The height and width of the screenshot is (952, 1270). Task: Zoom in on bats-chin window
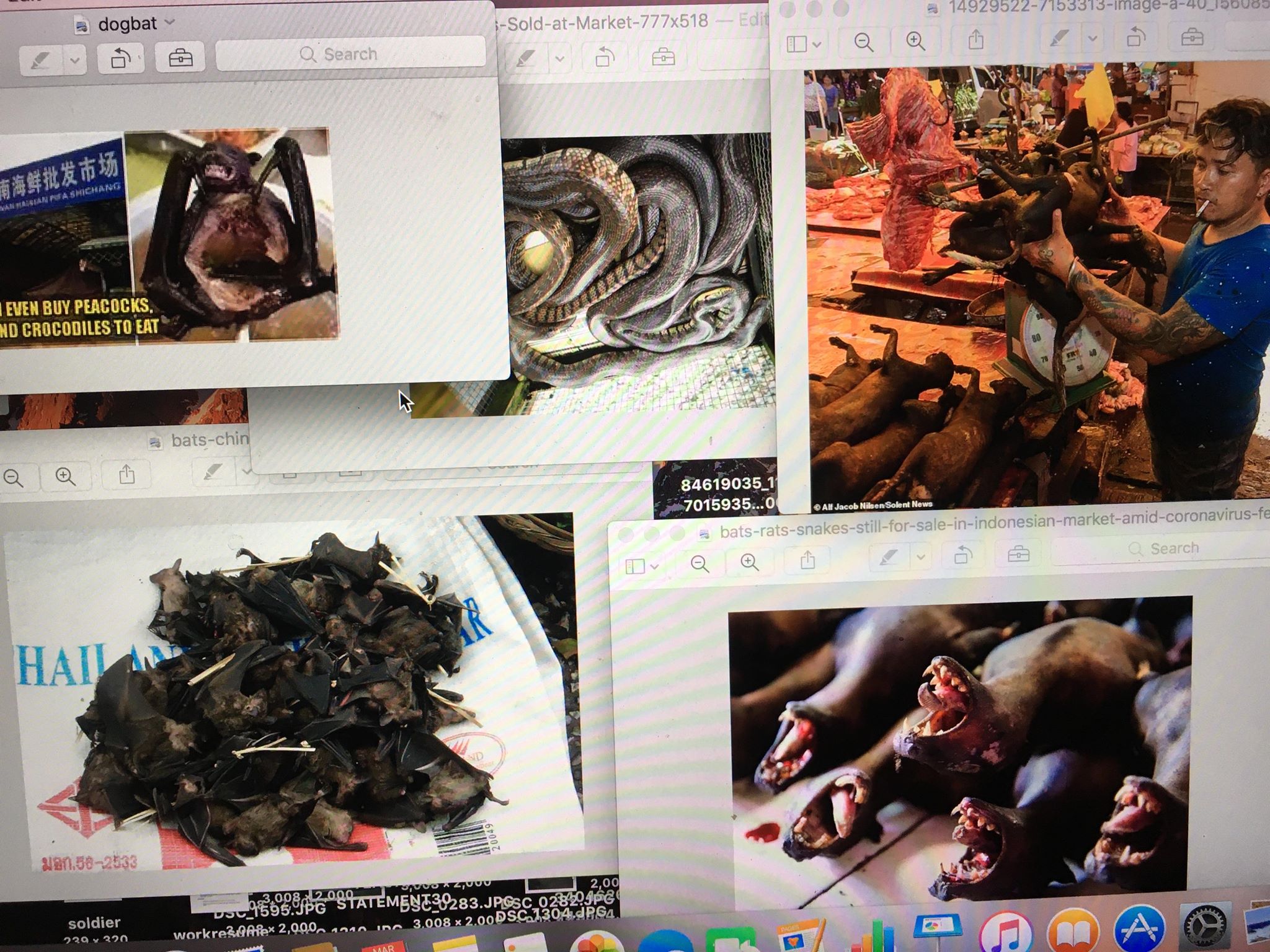tap(65, 477)
